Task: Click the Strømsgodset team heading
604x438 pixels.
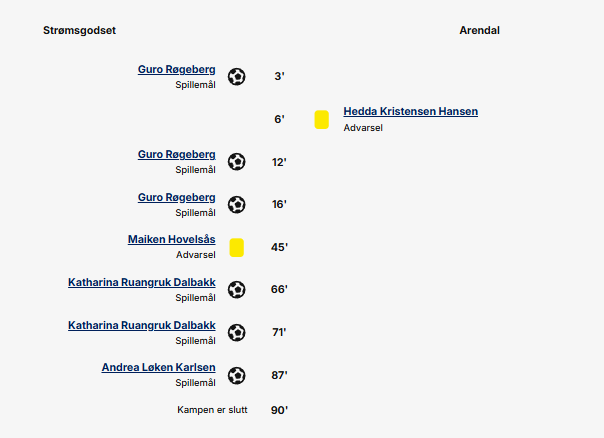Action: pos(79,30)
